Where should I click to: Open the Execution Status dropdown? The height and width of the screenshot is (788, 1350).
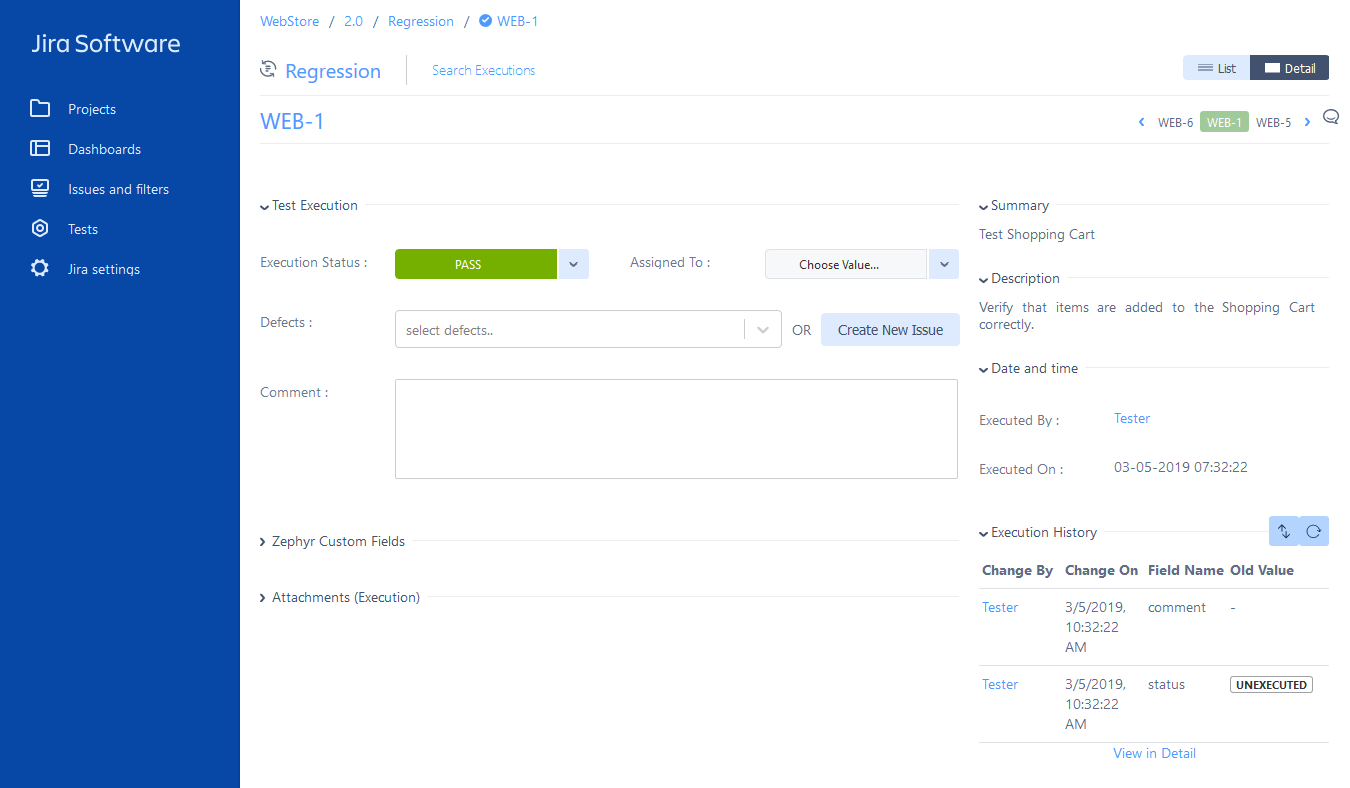tap(572, 263)
